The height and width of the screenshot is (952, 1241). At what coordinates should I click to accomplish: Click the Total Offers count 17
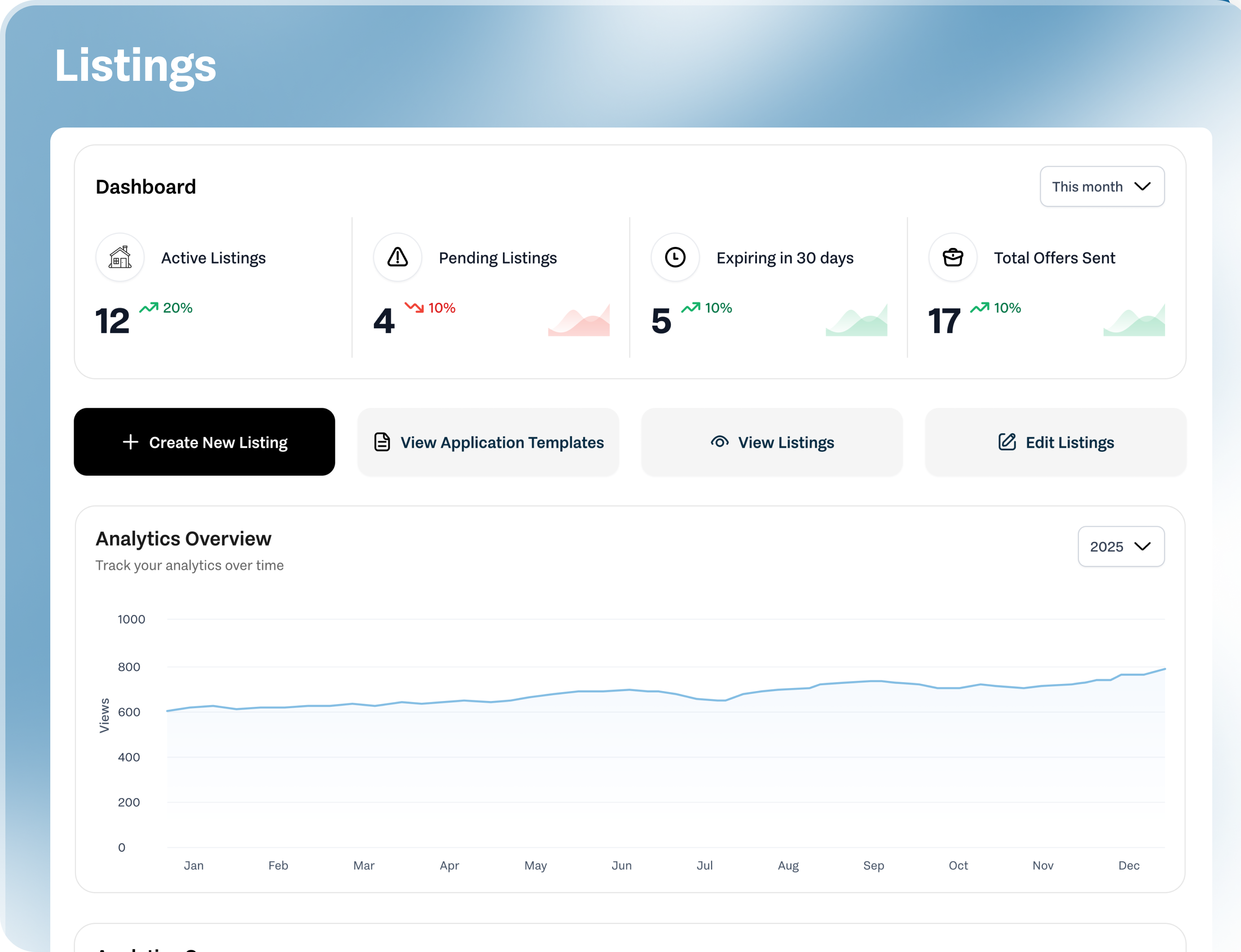click(x=944, y=322)
